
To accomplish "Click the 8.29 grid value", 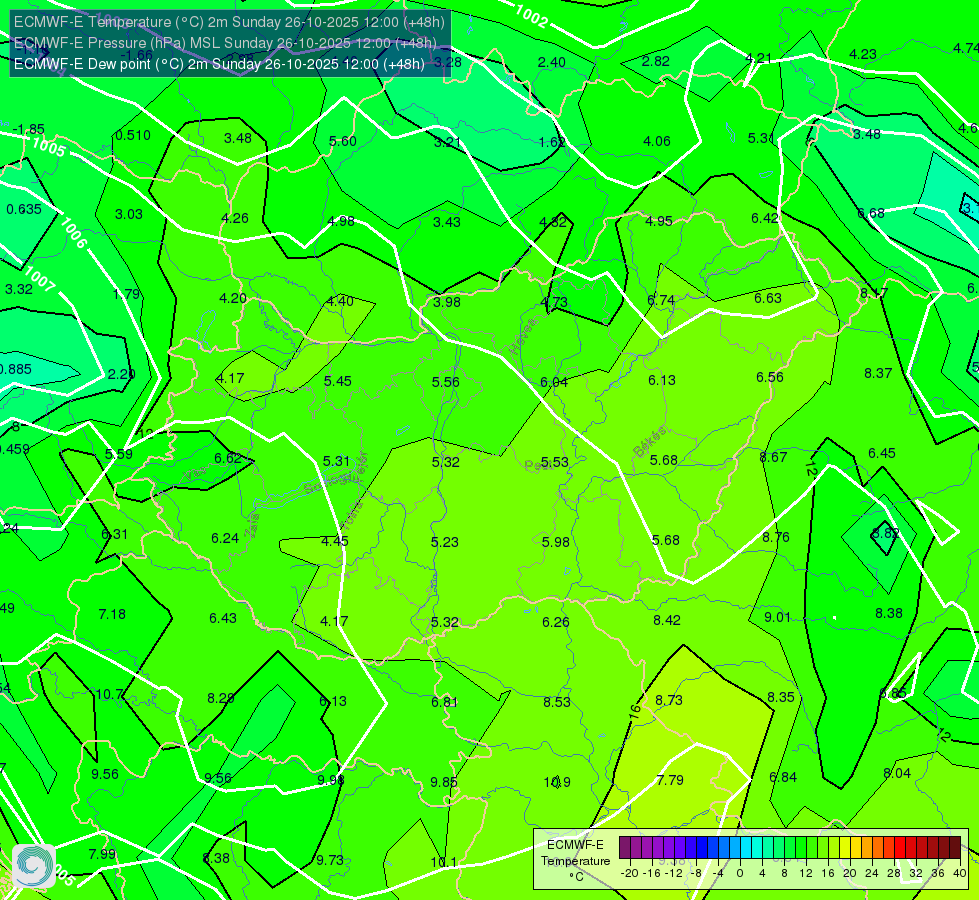I will 221,698.
